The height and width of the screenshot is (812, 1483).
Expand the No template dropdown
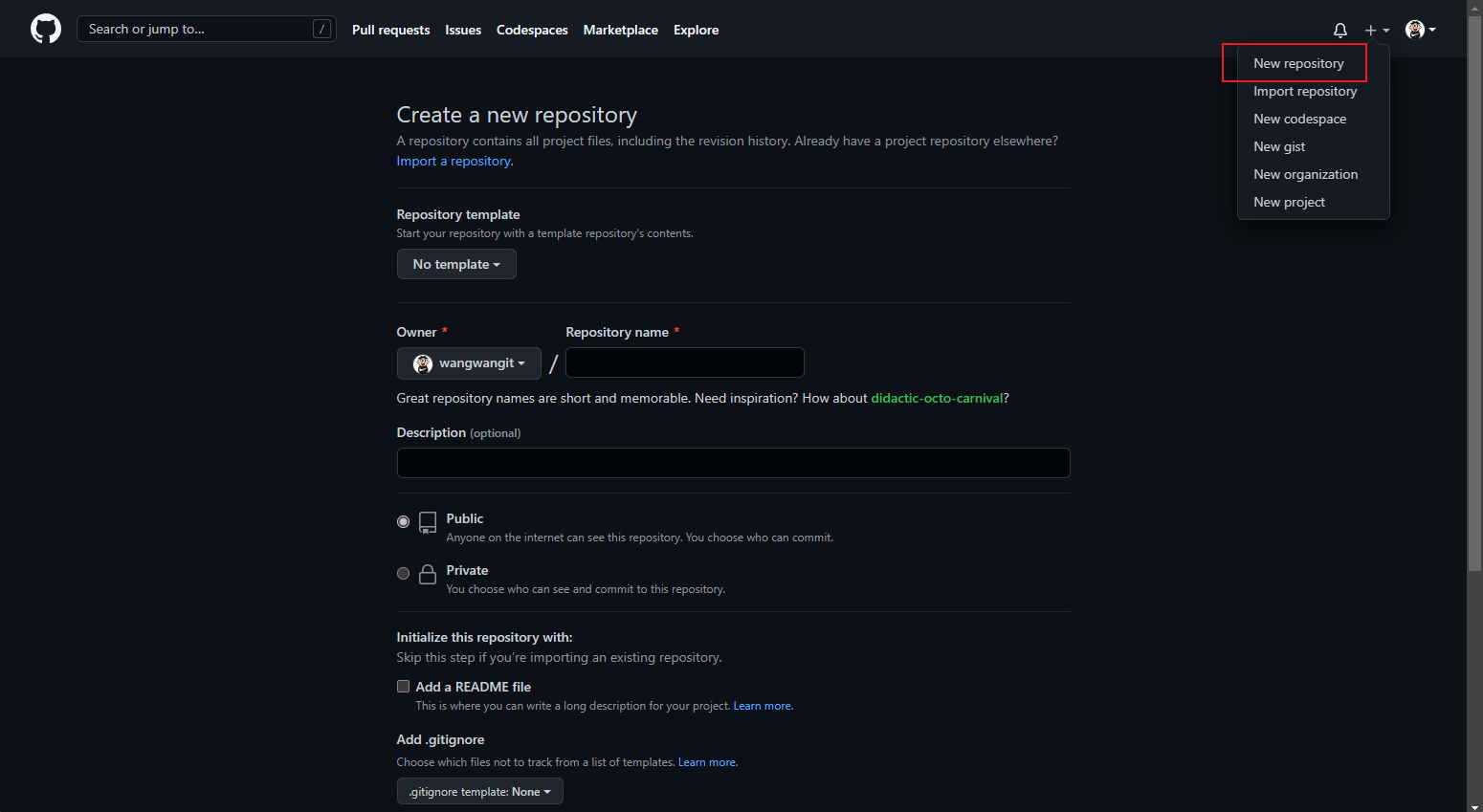pyautogui.click(x=456, y=264)
